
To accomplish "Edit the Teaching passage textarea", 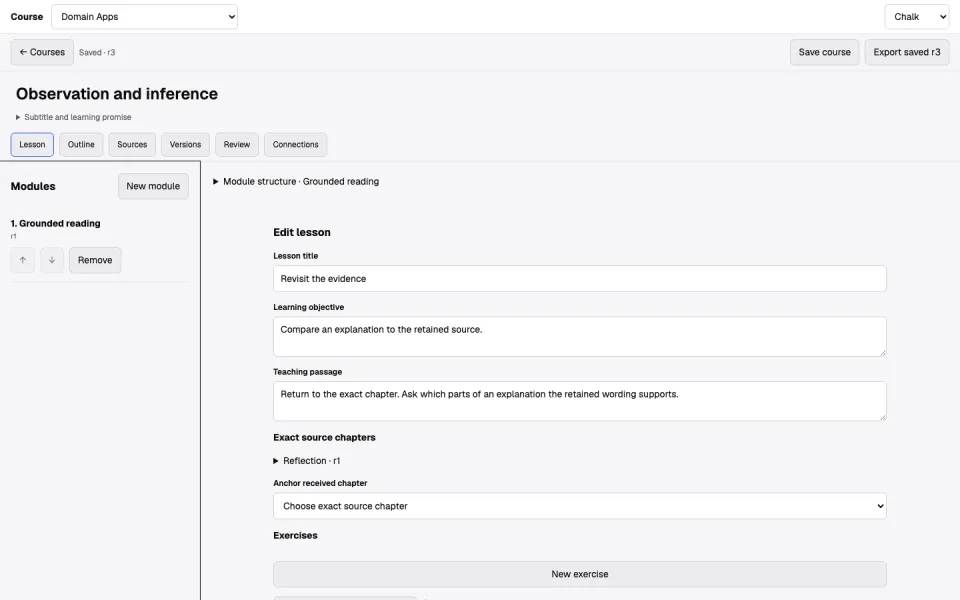I will (579, 401).
